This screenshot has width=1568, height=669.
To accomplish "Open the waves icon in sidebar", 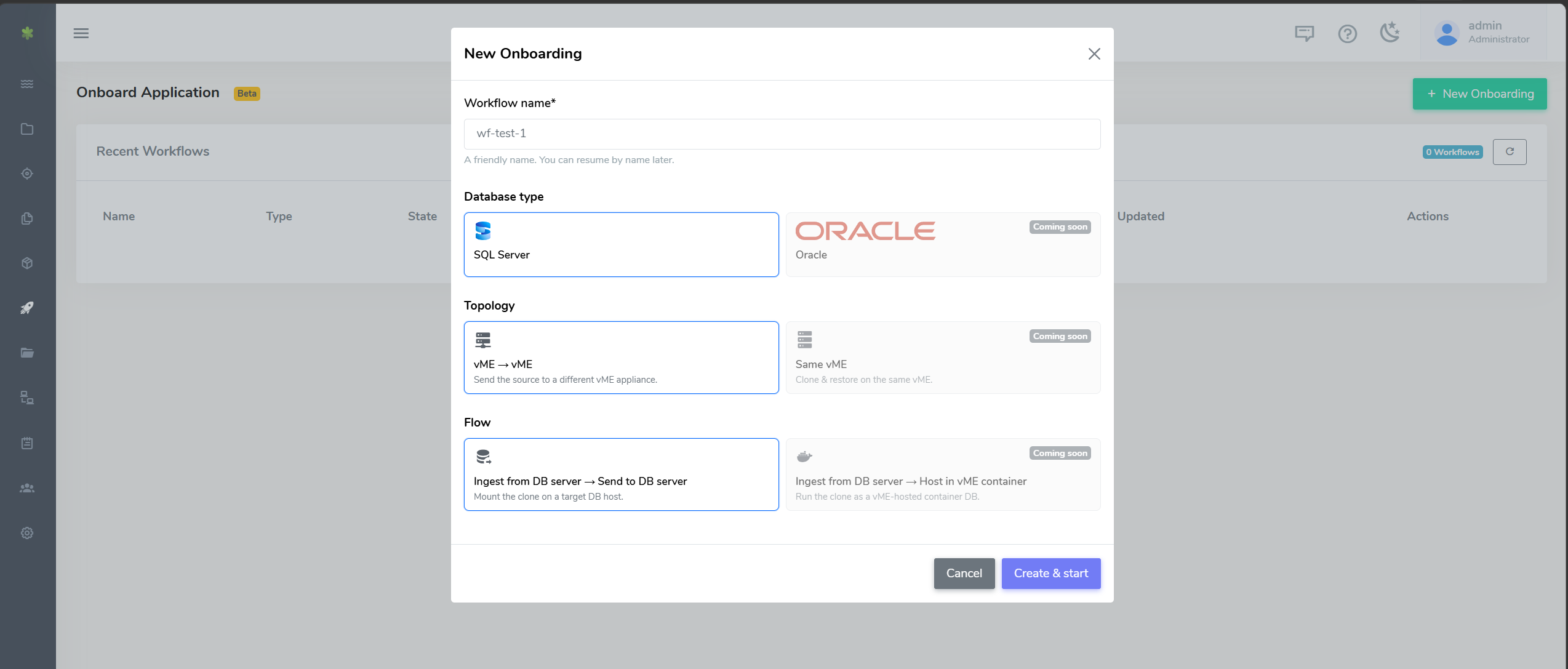I will 27,84.
